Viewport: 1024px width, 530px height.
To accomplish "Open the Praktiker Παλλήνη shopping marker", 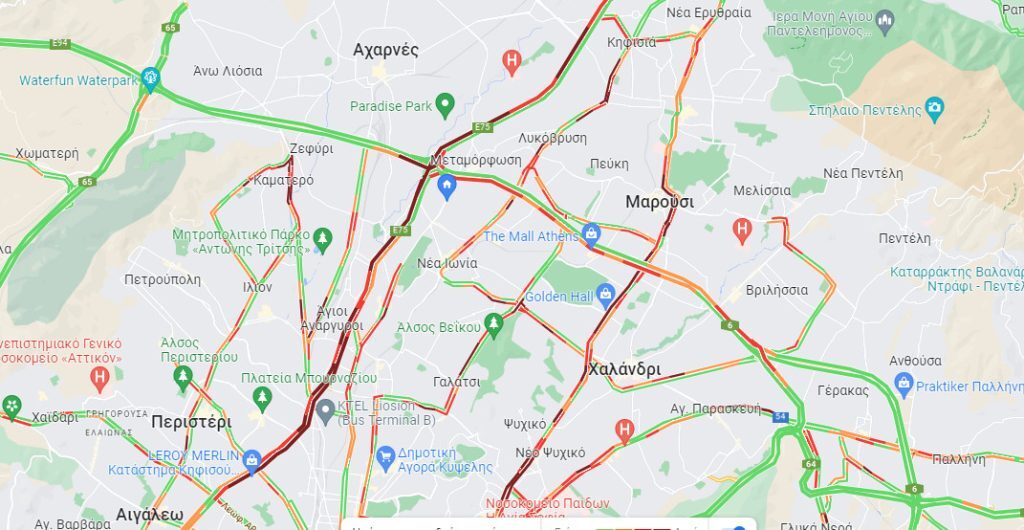I will pos(904,385).
